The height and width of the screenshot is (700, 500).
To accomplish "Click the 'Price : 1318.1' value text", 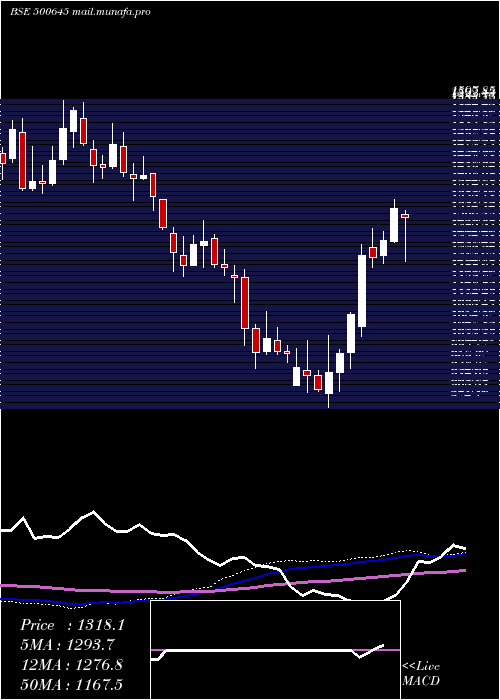I will (x=72, y=625).
